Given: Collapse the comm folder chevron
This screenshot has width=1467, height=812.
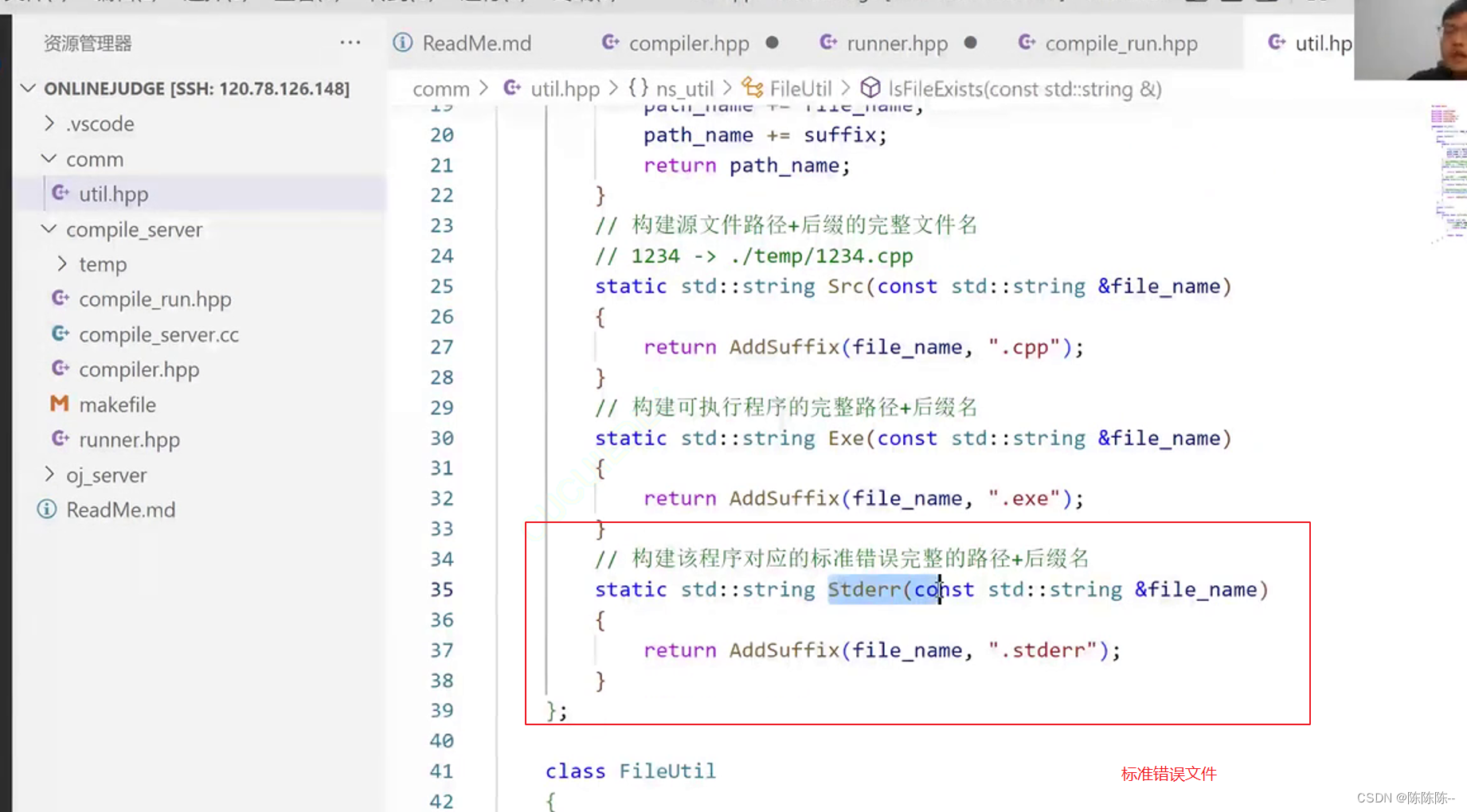Looking at the screenshot, I should point(49,159).
